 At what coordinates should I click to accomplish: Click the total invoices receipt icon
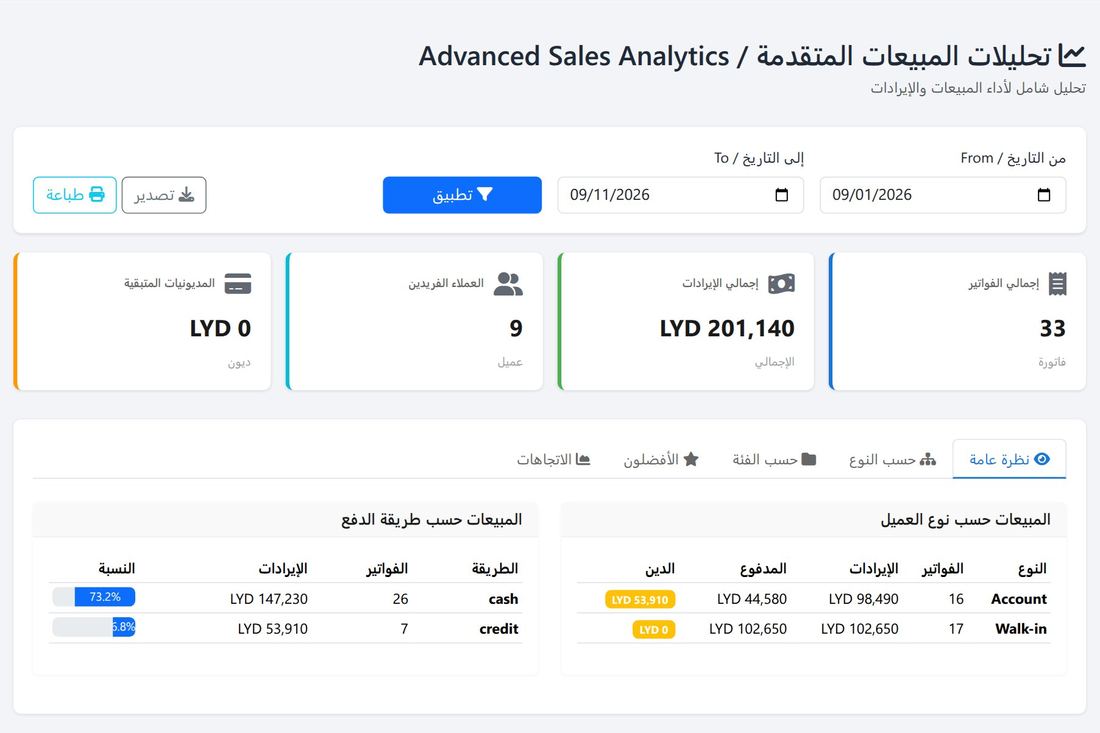click(x=1057, y=283)
